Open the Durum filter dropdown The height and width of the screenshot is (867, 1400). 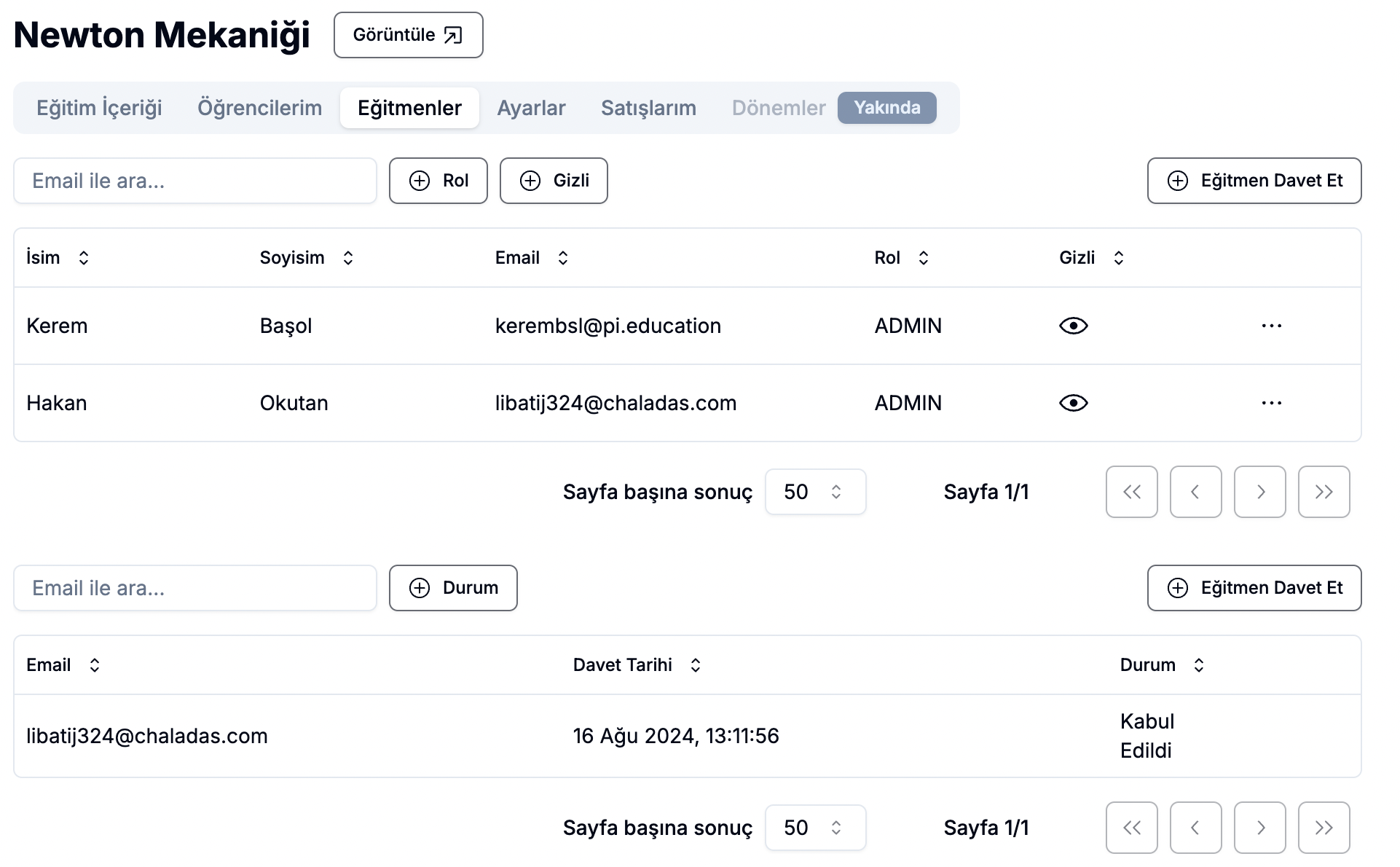tap(453, 588)
